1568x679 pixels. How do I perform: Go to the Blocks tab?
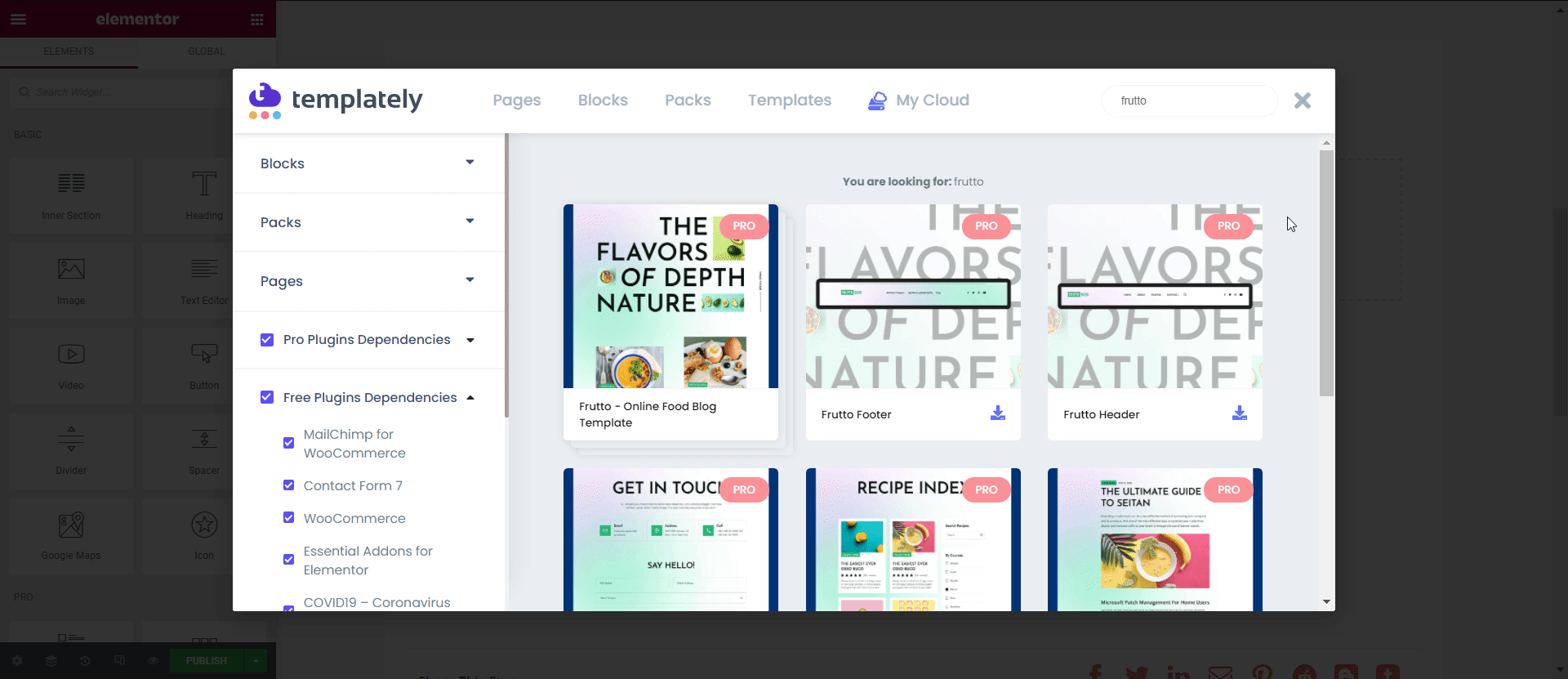click(x=603, y=101)
